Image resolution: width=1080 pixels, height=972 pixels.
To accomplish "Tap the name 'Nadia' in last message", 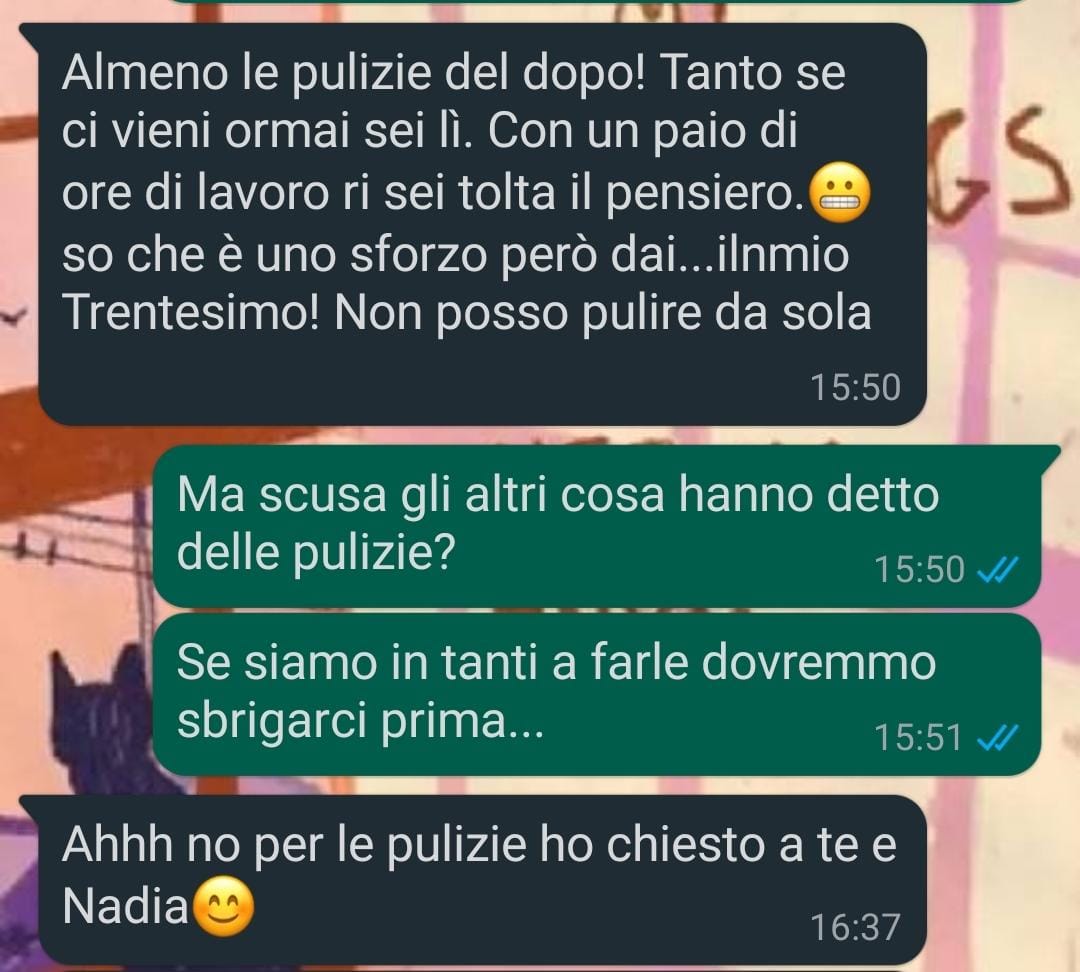I will pos(125,905).
